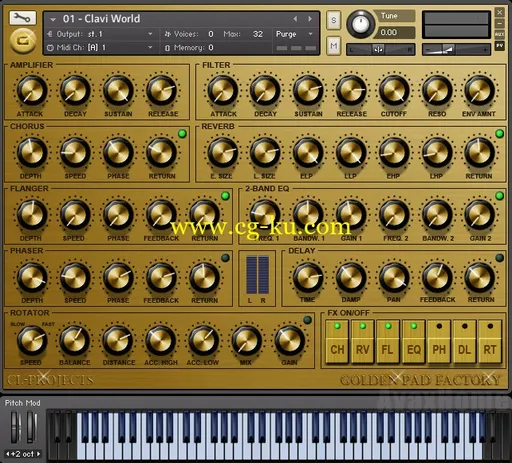The width and height of the screenshot is (512, 463).
Task: Click the PV button at top right
Action: 499,46
